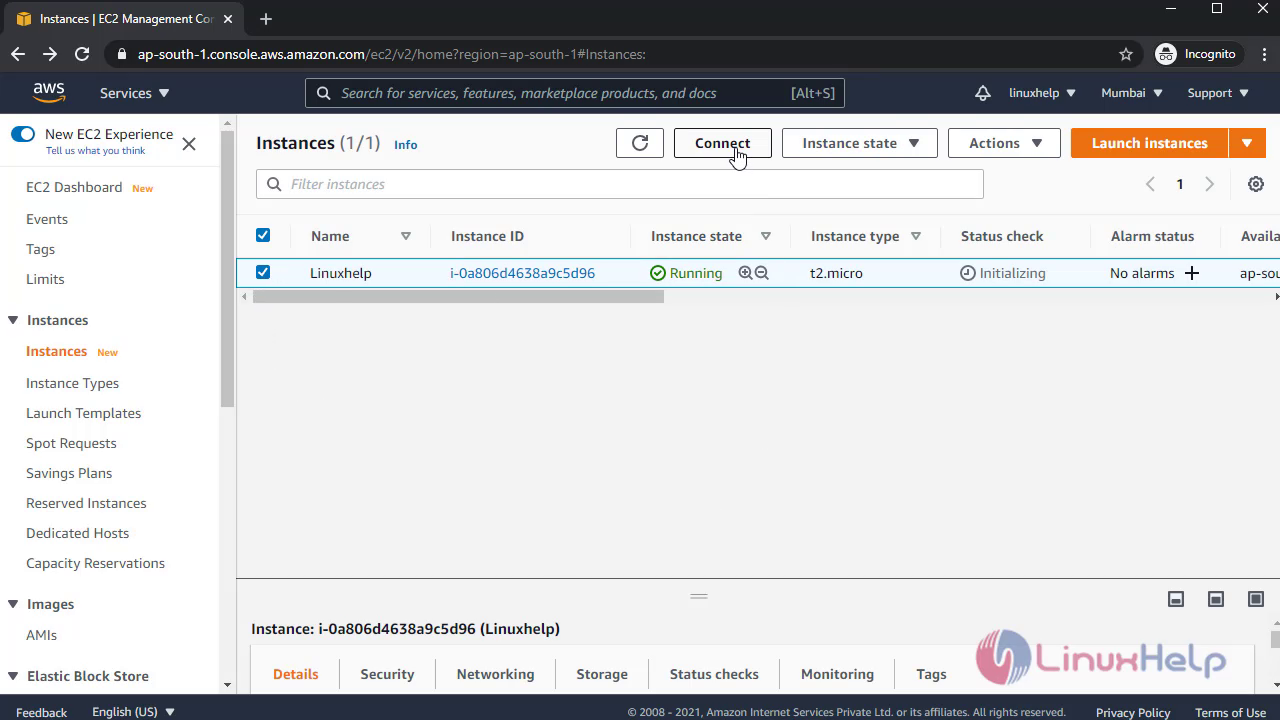Open Launch Templates in sidebar
The width and height of the screenshot is (1280, 720).
[83, 413]
